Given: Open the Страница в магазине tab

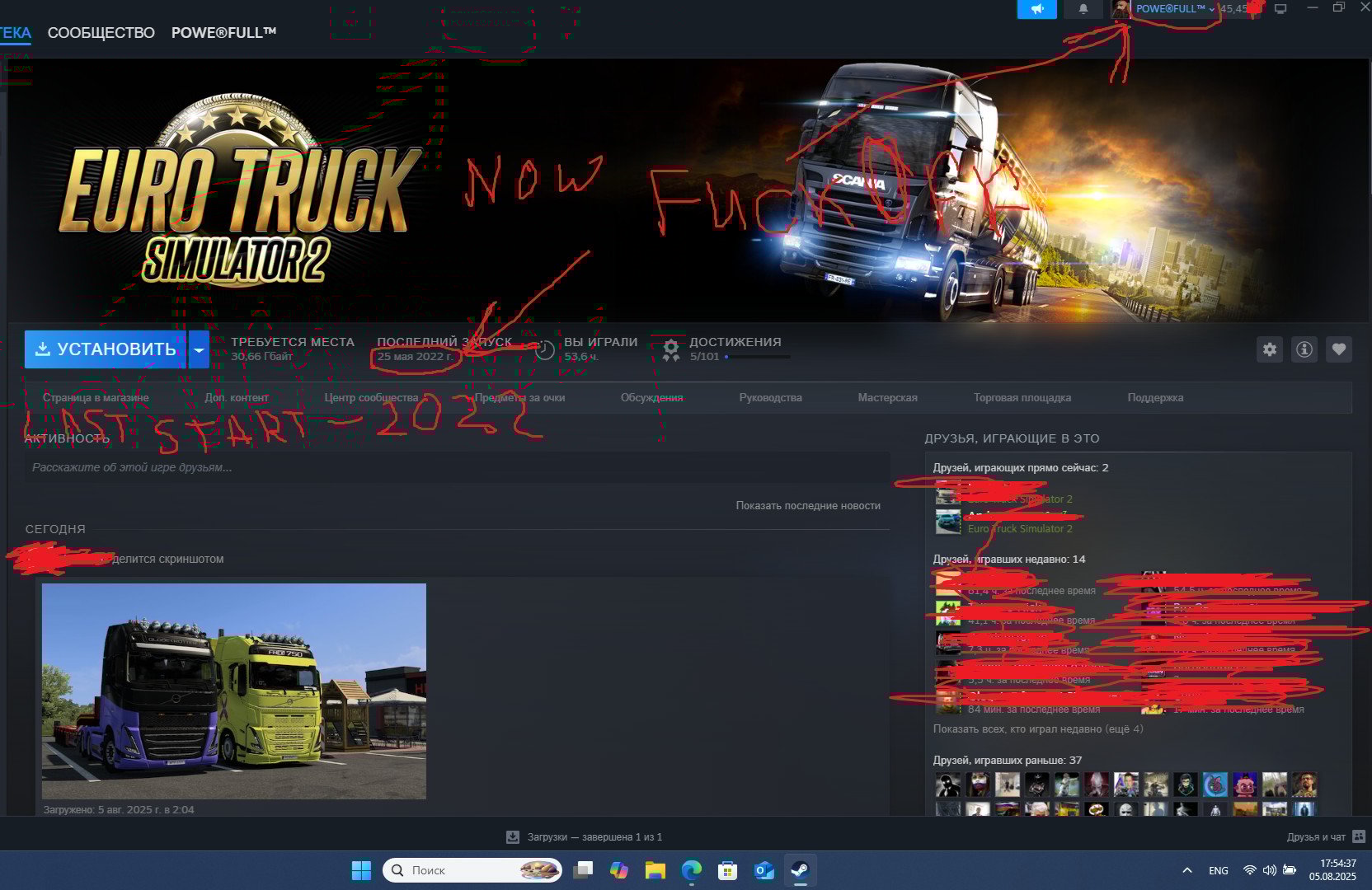Looking at the screenshot, I should tap(96, 397).
